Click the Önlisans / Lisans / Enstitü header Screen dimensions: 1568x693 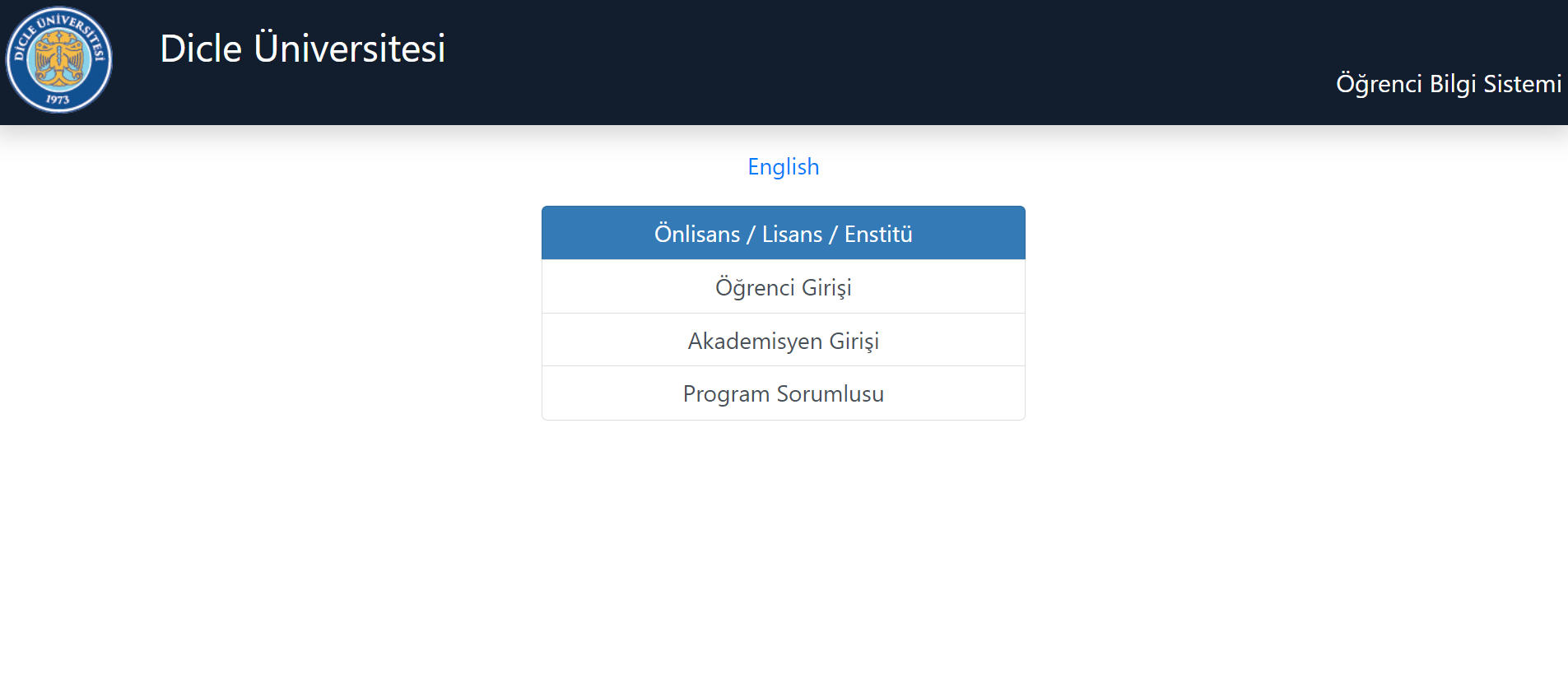point(783,234)
